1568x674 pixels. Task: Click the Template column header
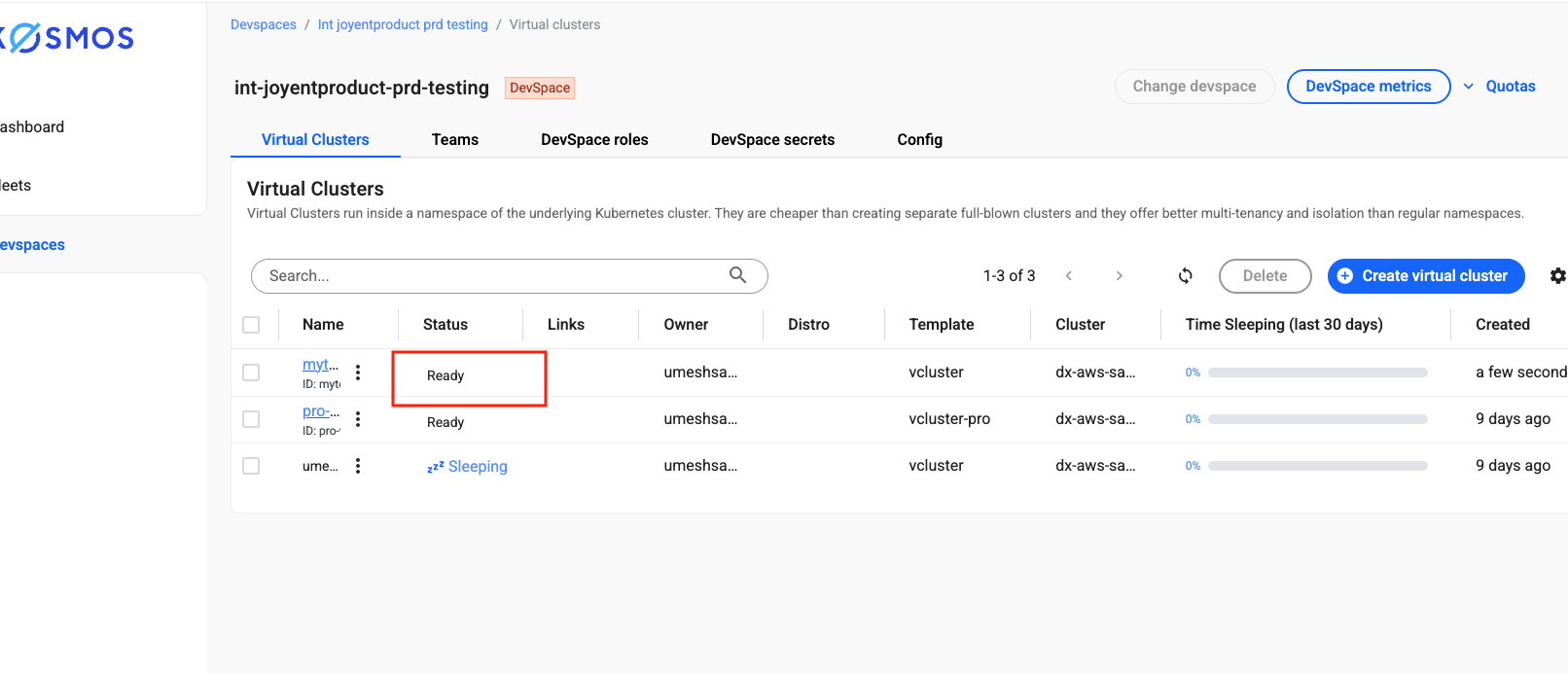pyautogui.click(x=942, y=325)
